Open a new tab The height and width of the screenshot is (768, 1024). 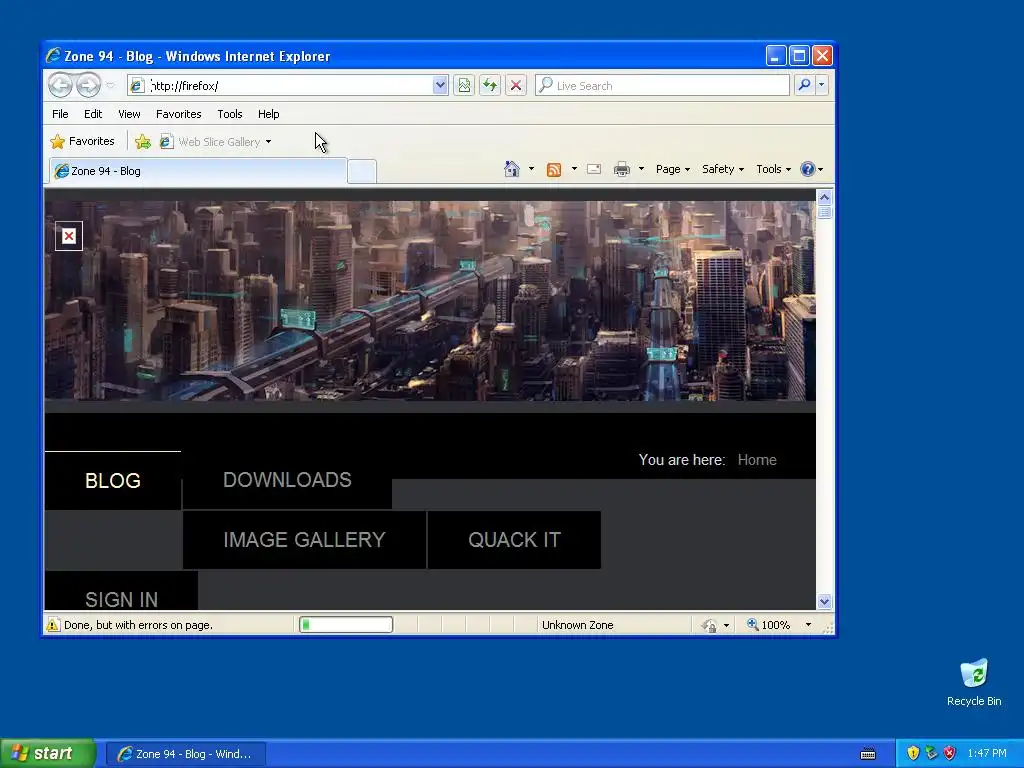[x=361, y=171]
